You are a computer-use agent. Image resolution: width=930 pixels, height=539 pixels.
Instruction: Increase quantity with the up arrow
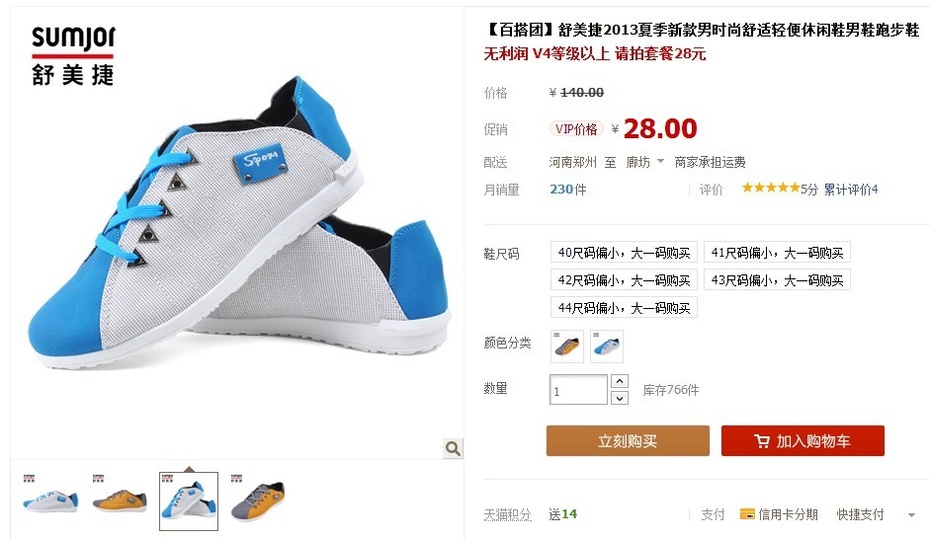click(619, 381)
